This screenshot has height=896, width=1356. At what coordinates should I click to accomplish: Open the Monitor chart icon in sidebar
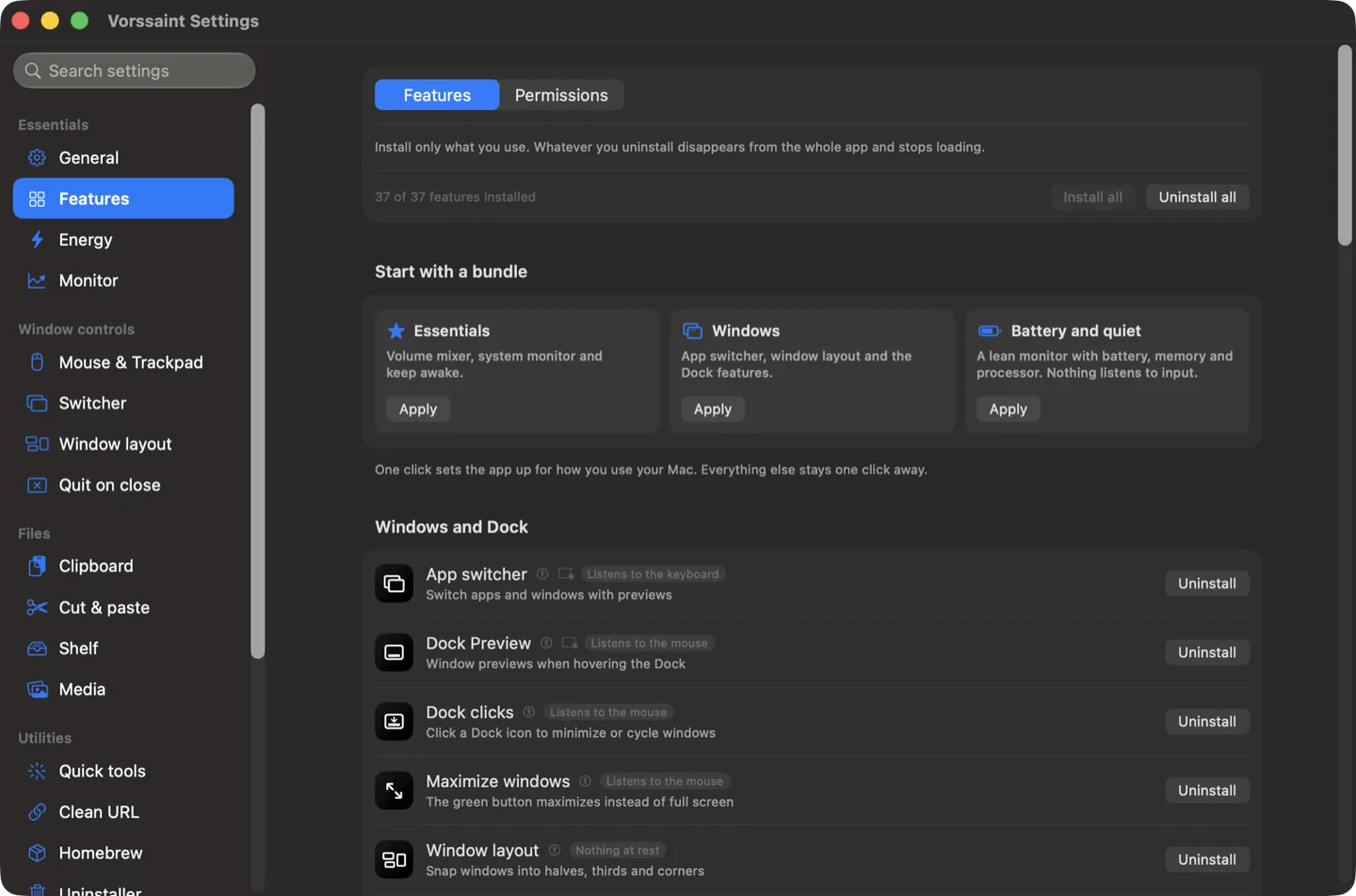click(x=37, y=280)
